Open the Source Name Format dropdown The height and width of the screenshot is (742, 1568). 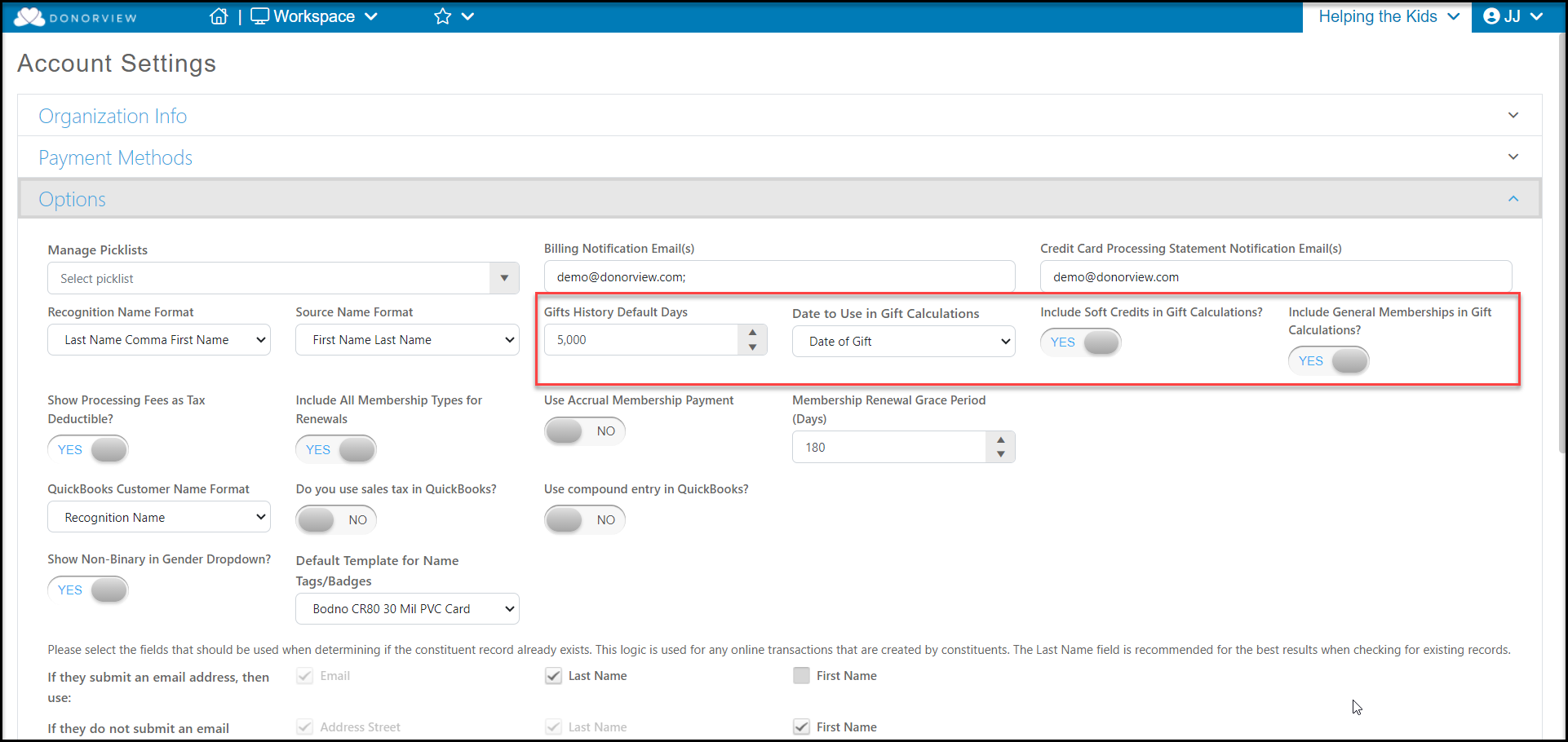click(407, 340)
